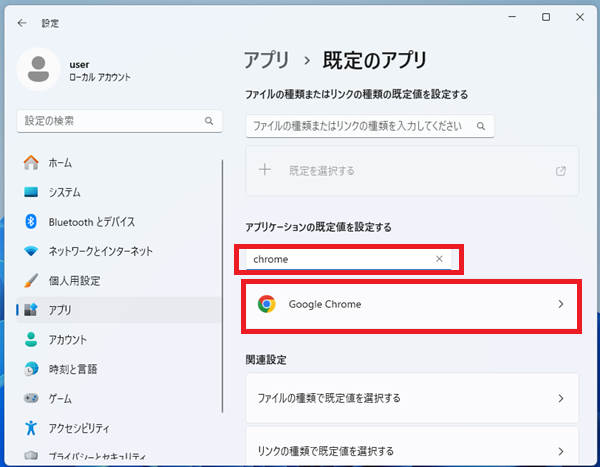Open アカウント settings page

(119, 340)
